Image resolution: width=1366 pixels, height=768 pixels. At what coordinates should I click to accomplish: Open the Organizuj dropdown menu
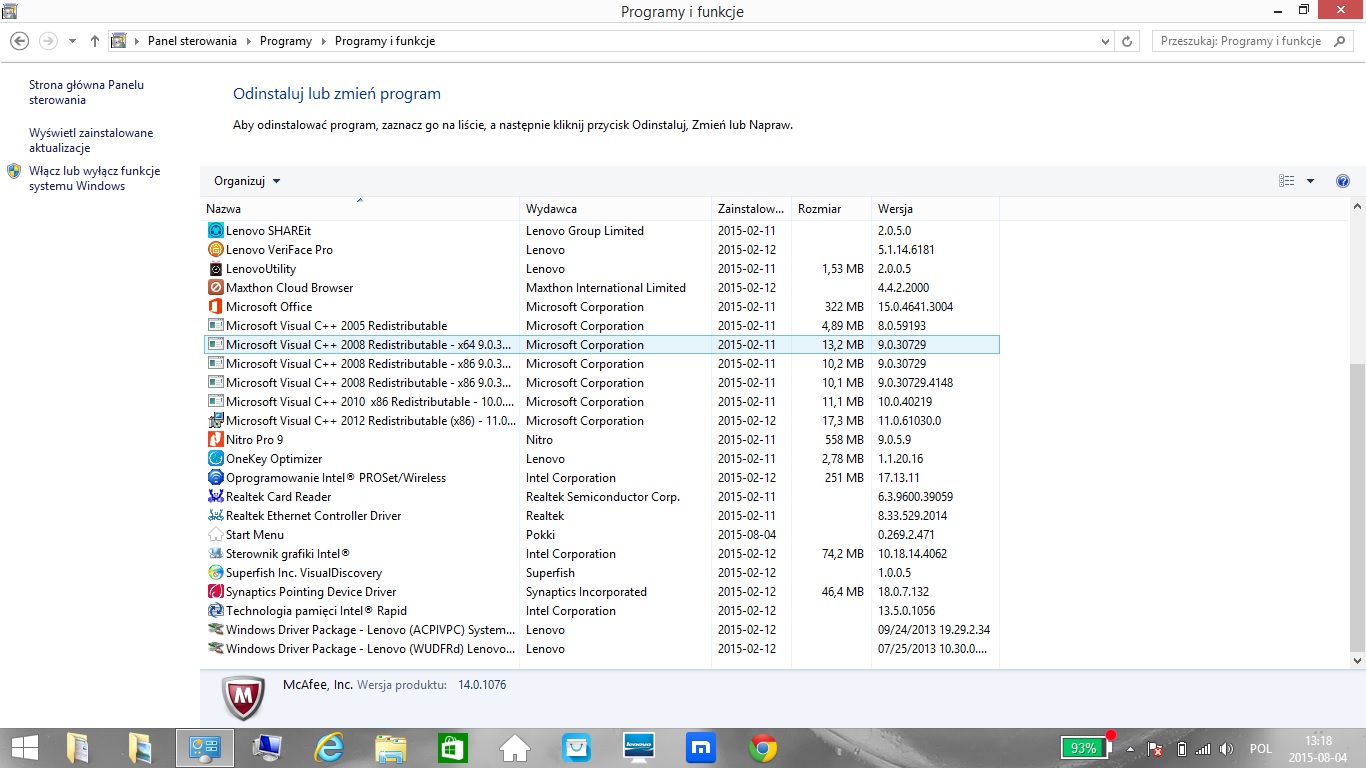247,181
